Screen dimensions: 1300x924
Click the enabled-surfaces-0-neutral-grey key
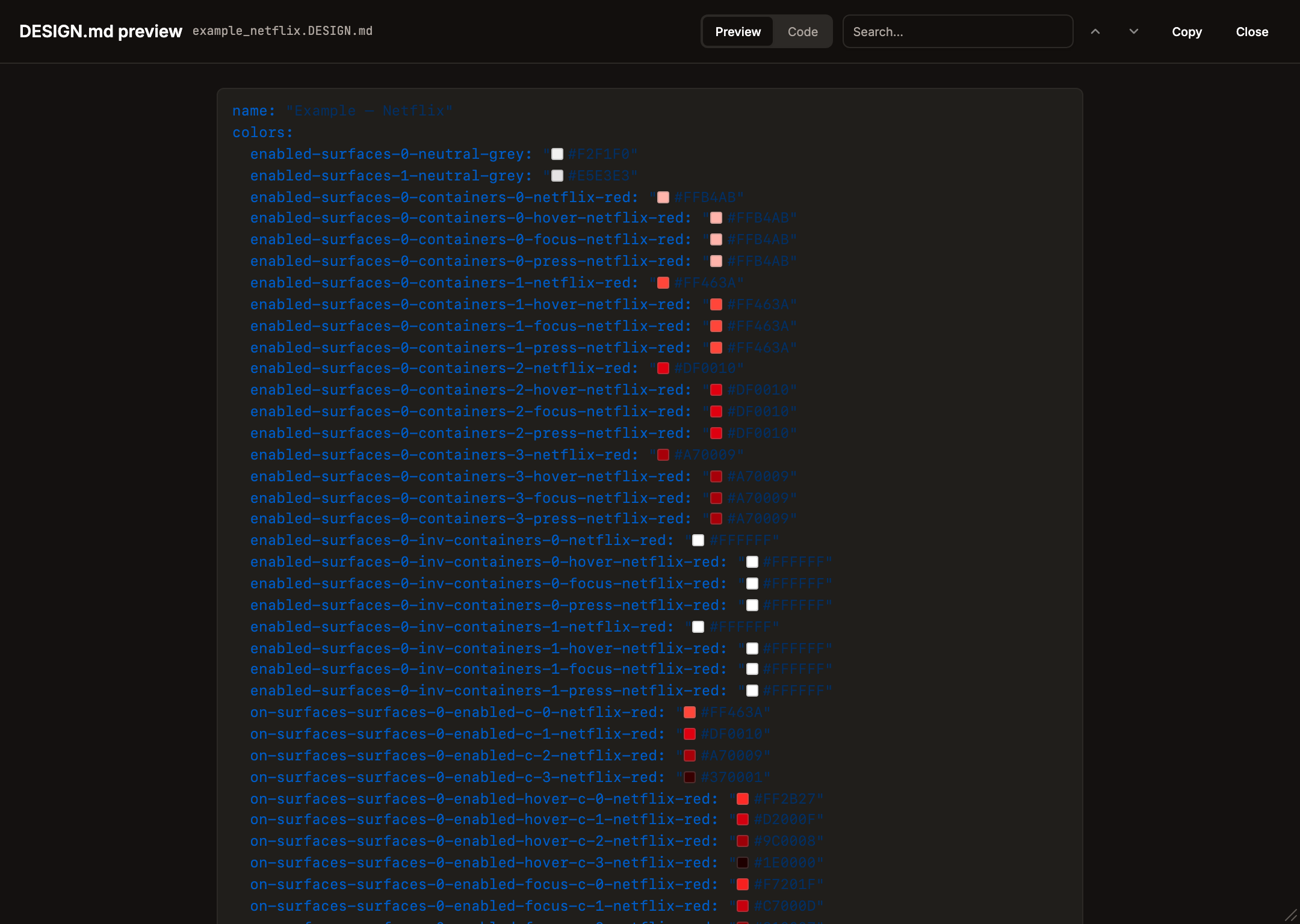(391, 155)
